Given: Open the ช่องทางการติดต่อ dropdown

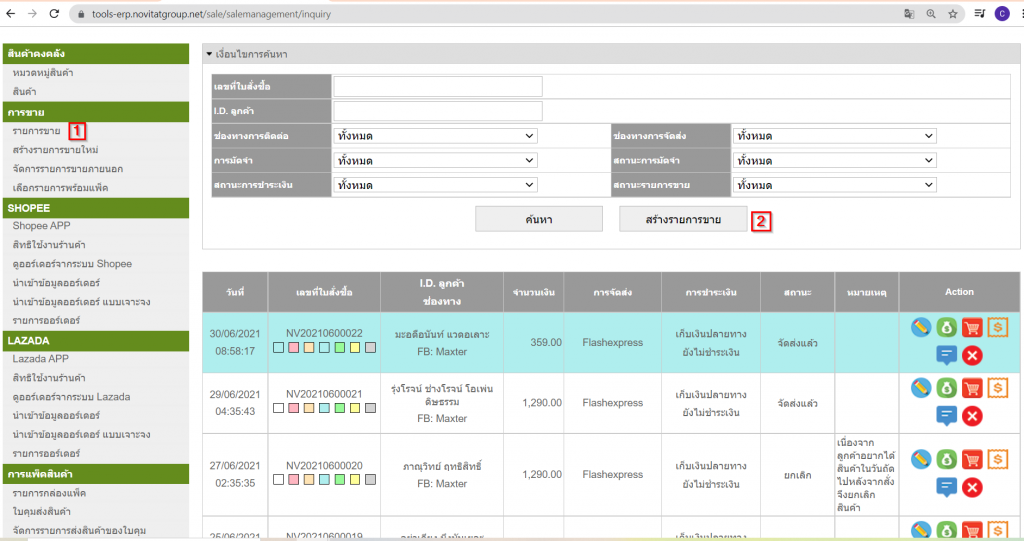Looking at the screenshot, I should coord(435,136).
